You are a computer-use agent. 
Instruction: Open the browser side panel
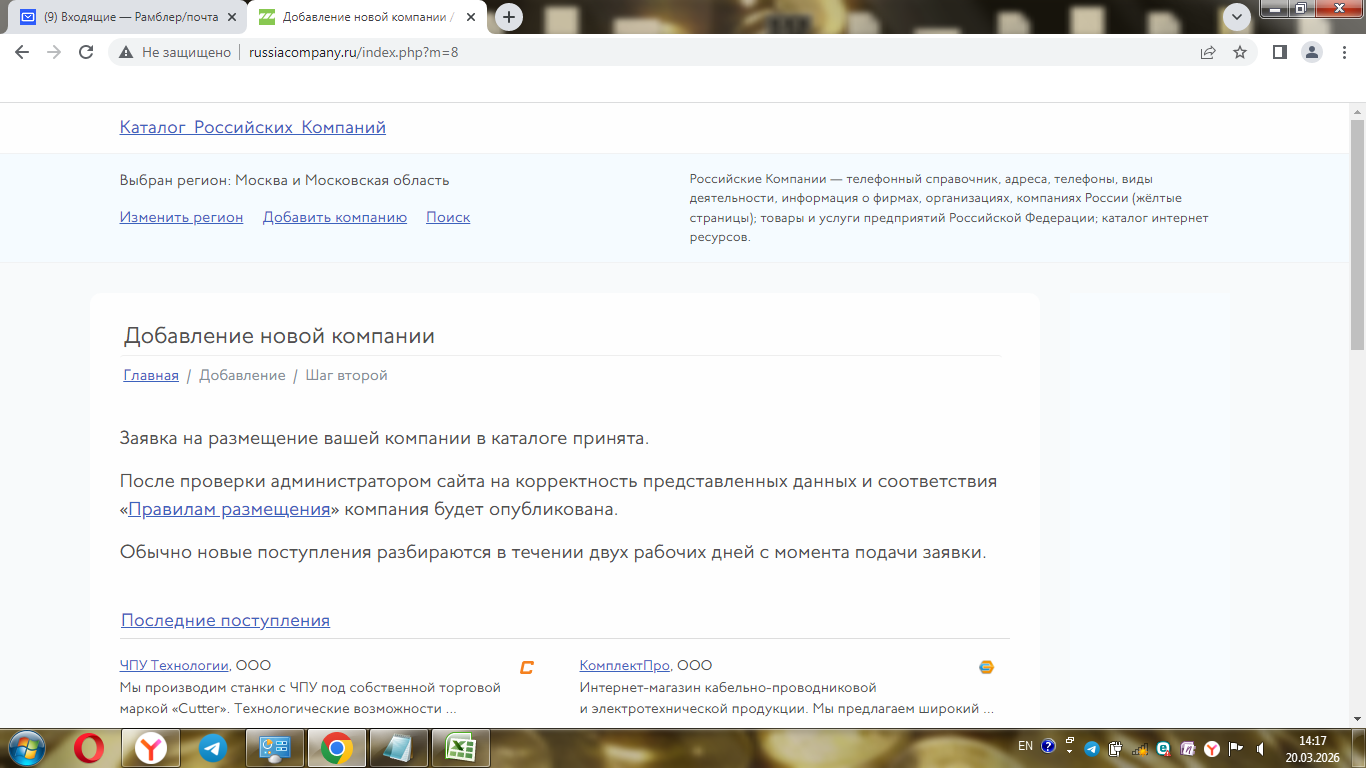click(x=1279, y=52)
